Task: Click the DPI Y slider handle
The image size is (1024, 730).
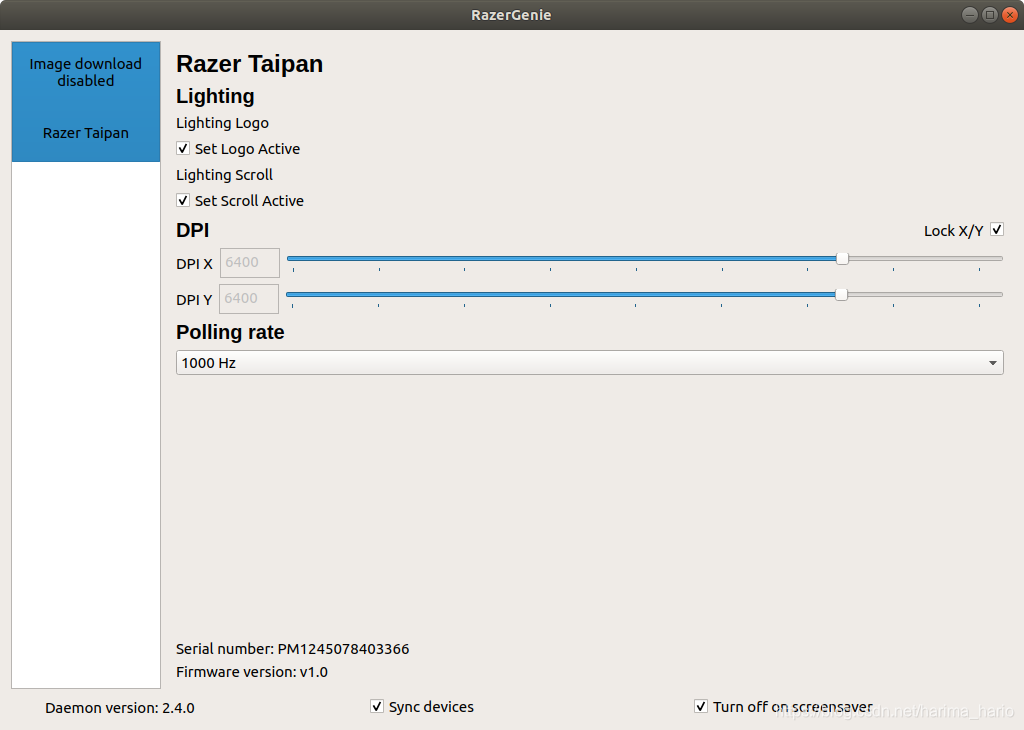Action: 842,294
